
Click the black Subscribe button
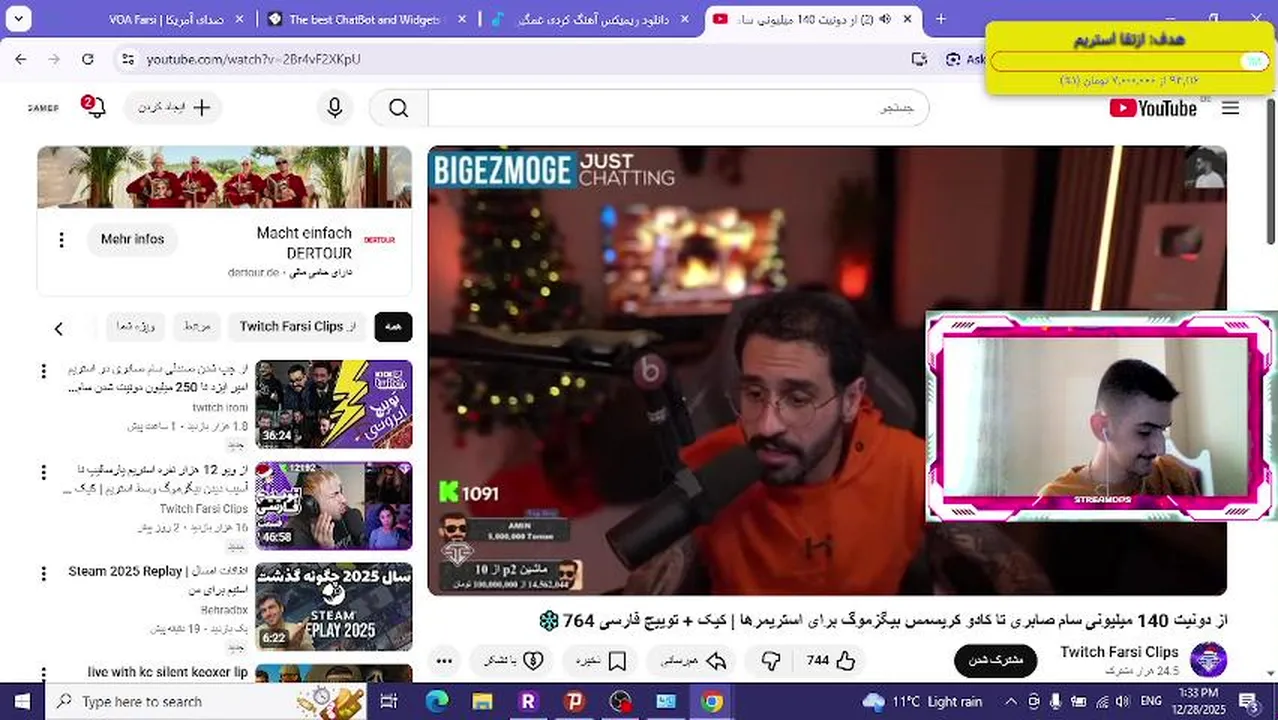995,660
